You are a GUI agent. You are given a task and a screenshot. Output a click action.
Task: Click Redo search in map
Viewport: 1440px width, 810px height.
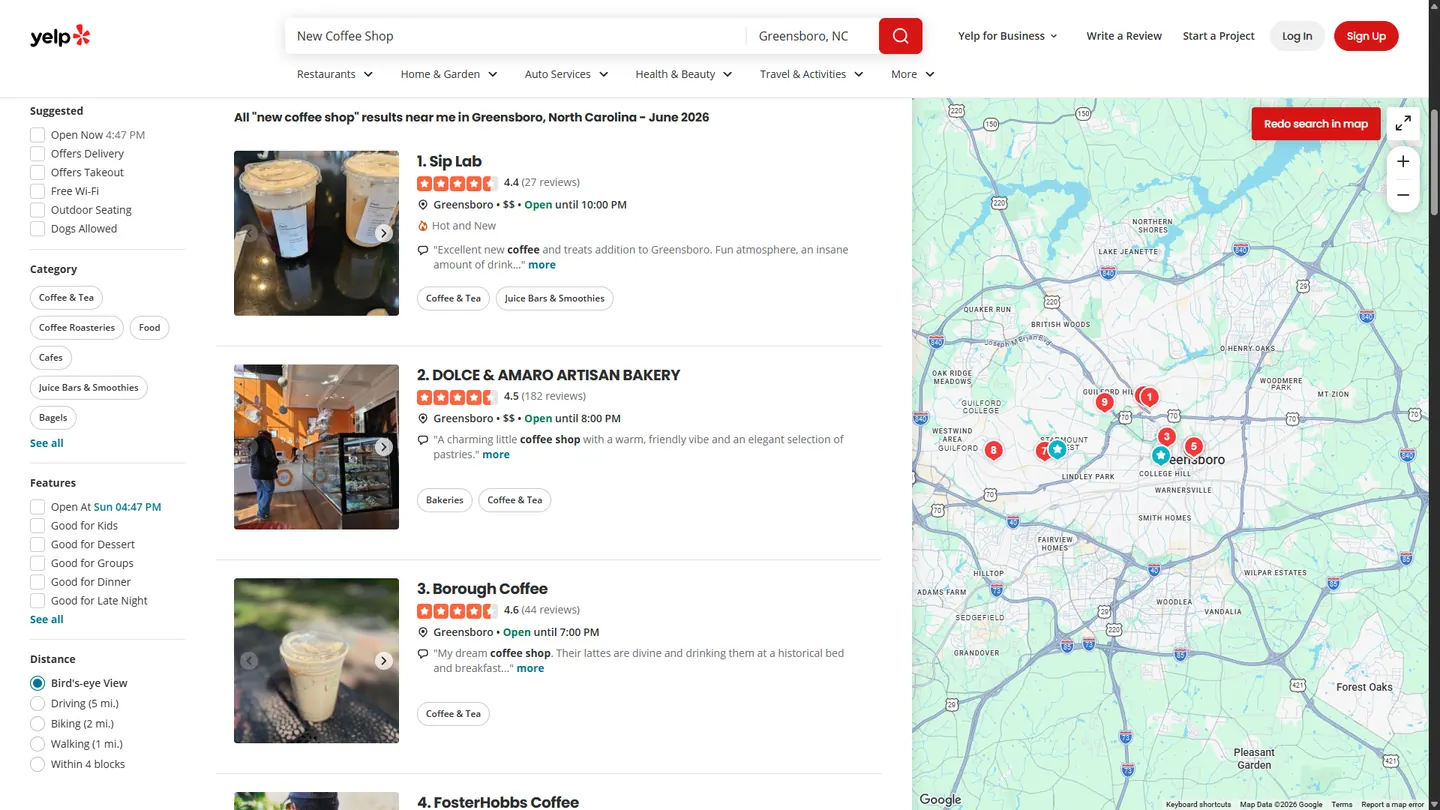[1316, 124]
